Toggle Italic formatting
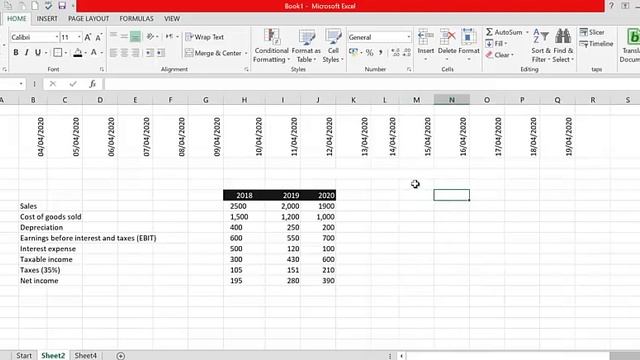The width and height of the screenshot is (640, 360). [27, 53]
